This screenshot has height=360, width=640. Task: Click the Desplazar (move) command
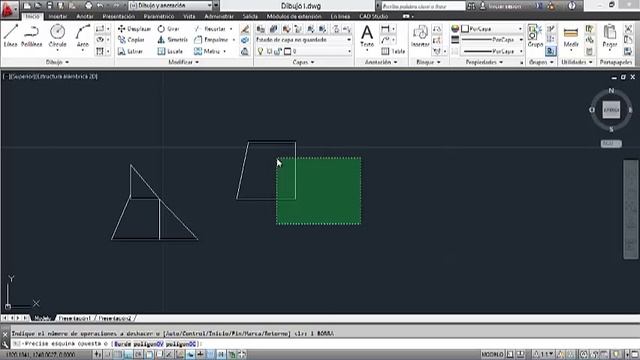(x=134, y=29)
